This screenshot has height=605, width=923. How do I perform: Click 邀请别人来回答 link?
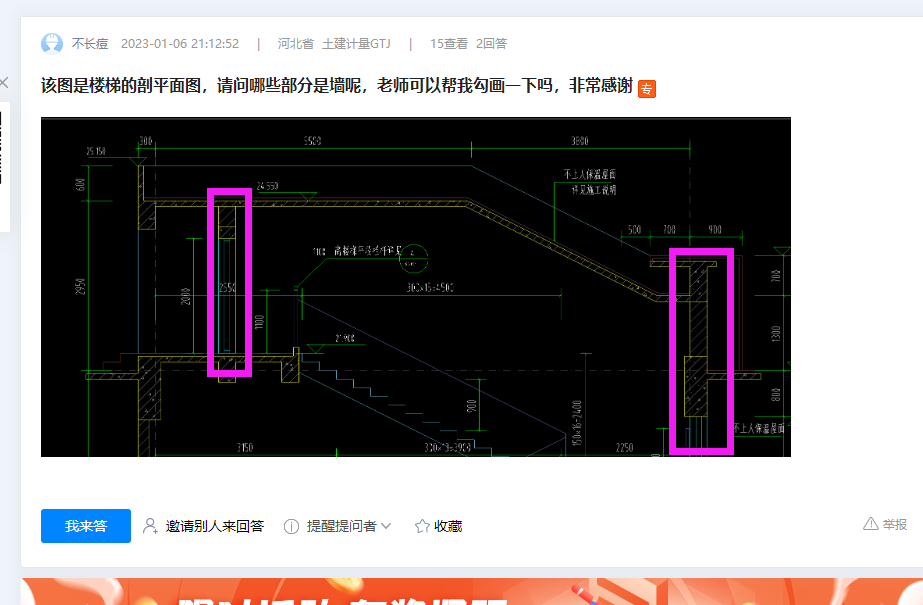click(214, 526)
